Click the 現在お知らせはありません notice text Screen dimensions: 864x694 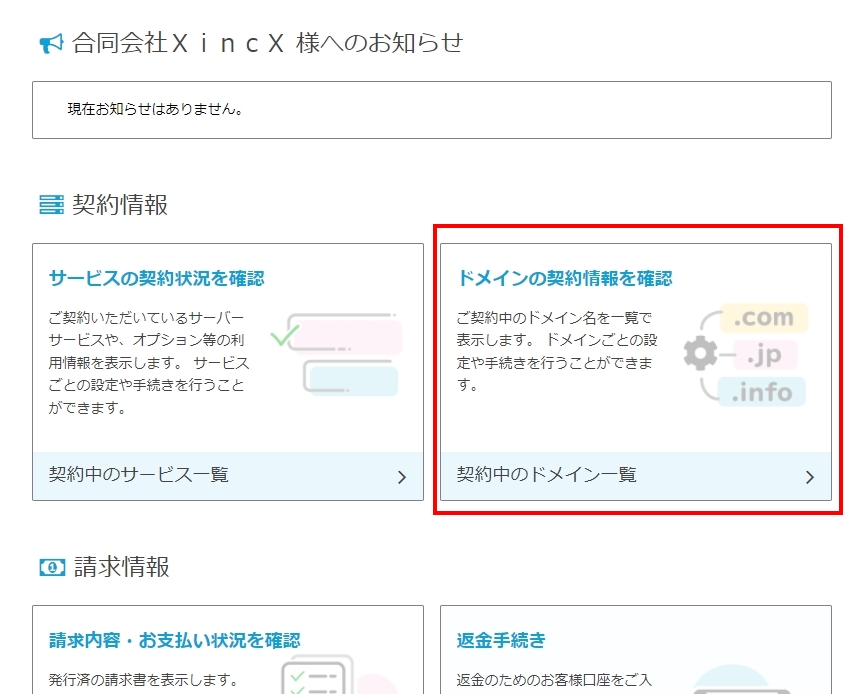pyautogui.click(x=155, y=109)
